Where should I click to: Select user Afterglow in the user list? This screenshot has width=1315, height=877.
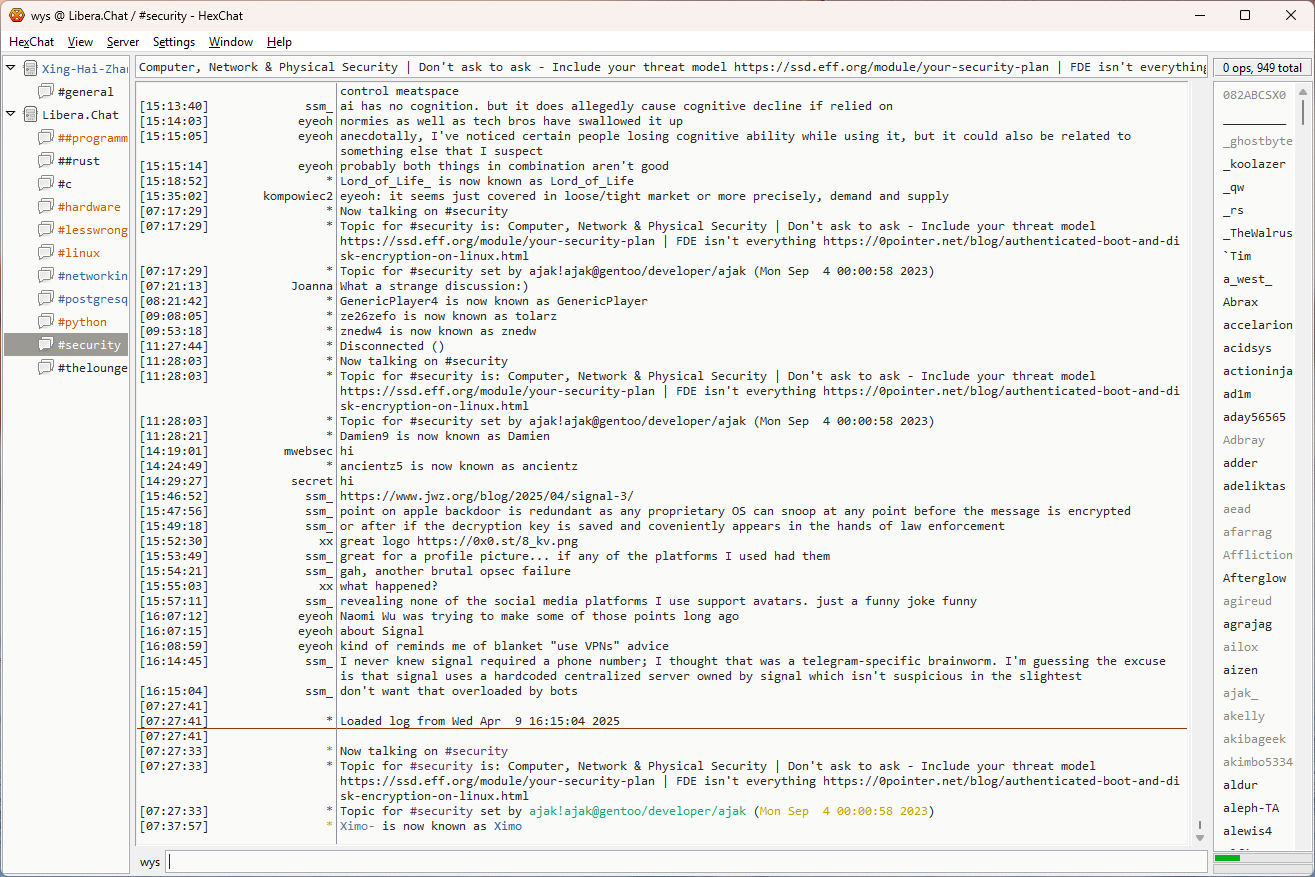coord(1254,578)
